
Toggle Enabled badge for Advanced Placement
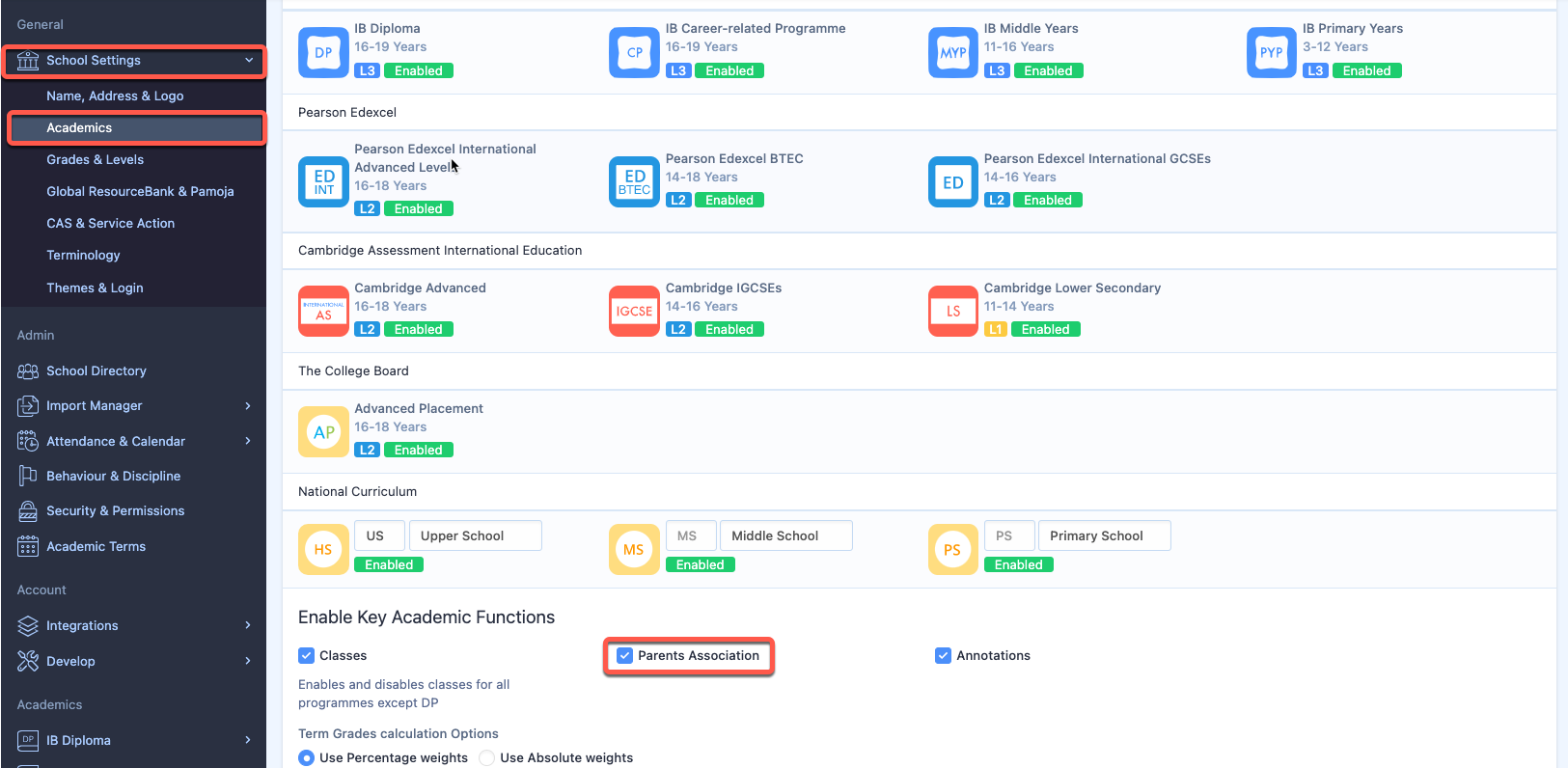(x=418, y=451)
